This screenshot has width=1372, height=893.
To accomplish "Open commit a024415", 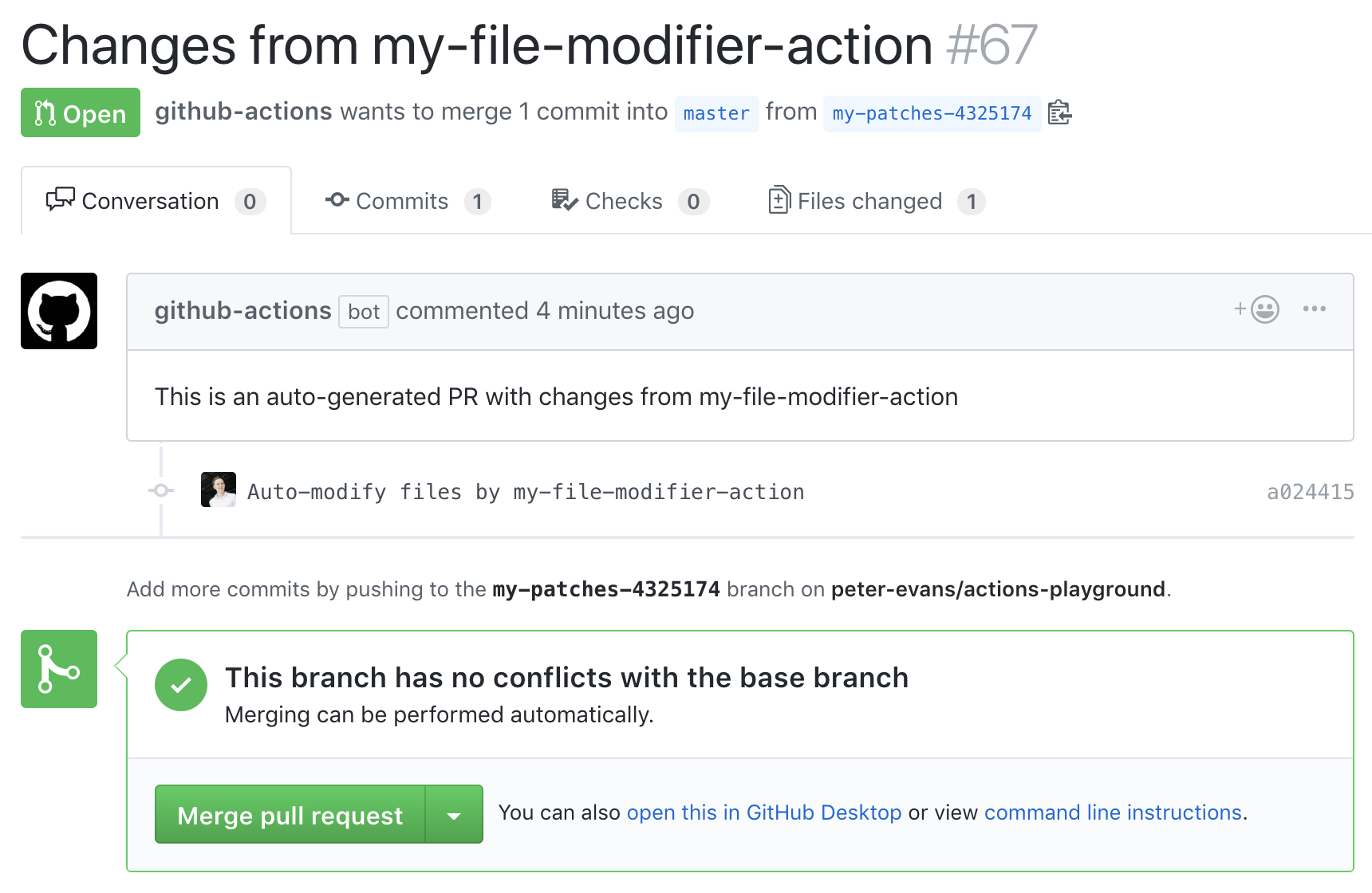I will 1310,491.
